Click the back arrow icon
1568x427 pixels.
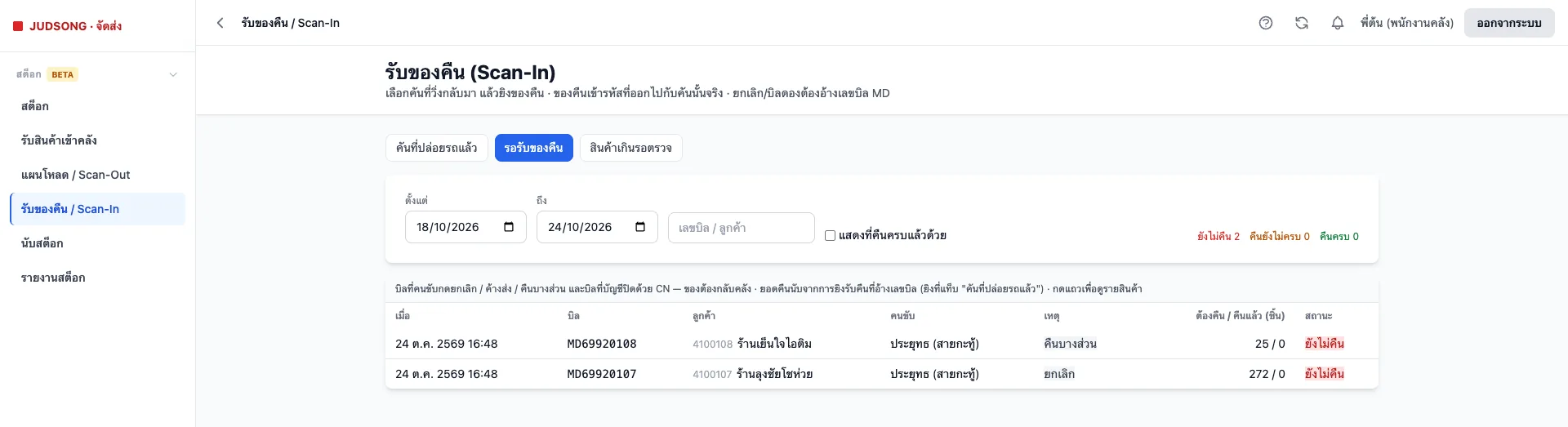click(220, 23)
